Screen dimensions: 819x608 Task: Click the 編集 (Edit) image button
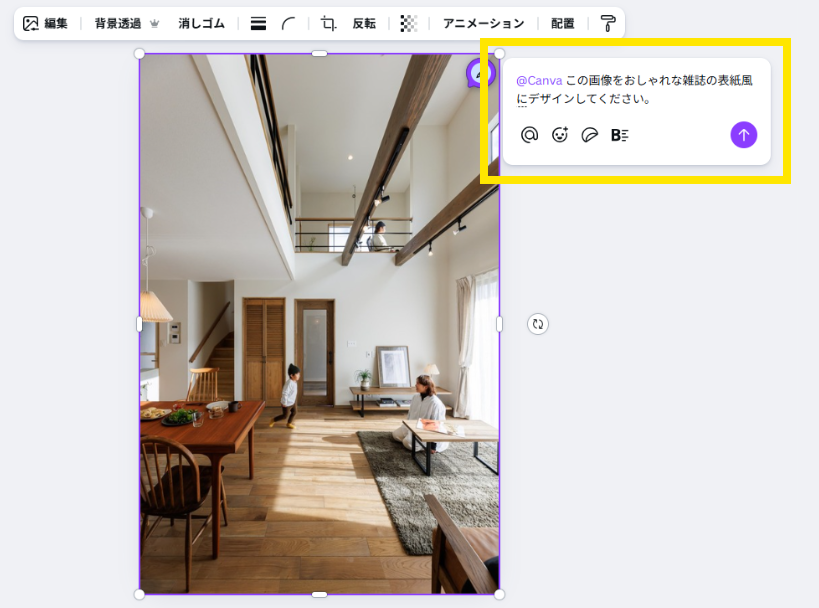click(45, 23)
